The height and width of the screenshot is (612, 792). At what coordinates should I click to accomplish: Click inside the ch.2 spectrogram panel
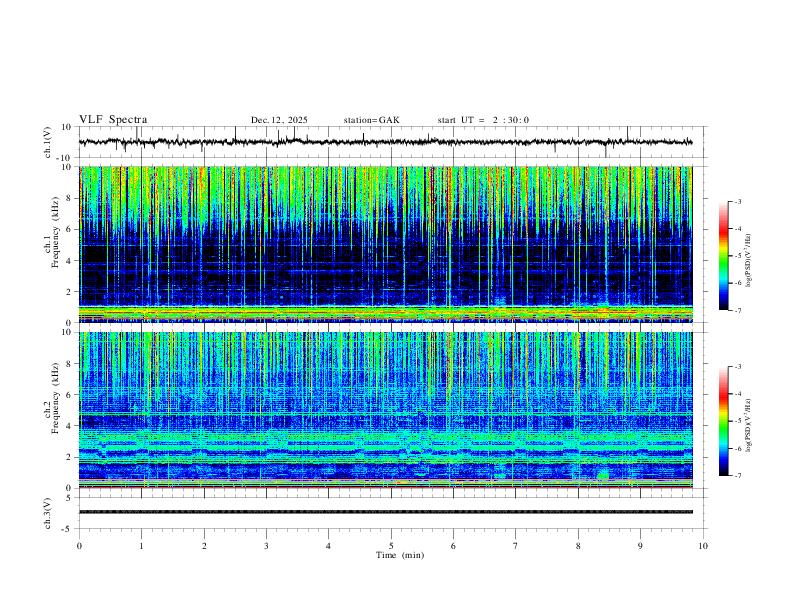point(385,410)
